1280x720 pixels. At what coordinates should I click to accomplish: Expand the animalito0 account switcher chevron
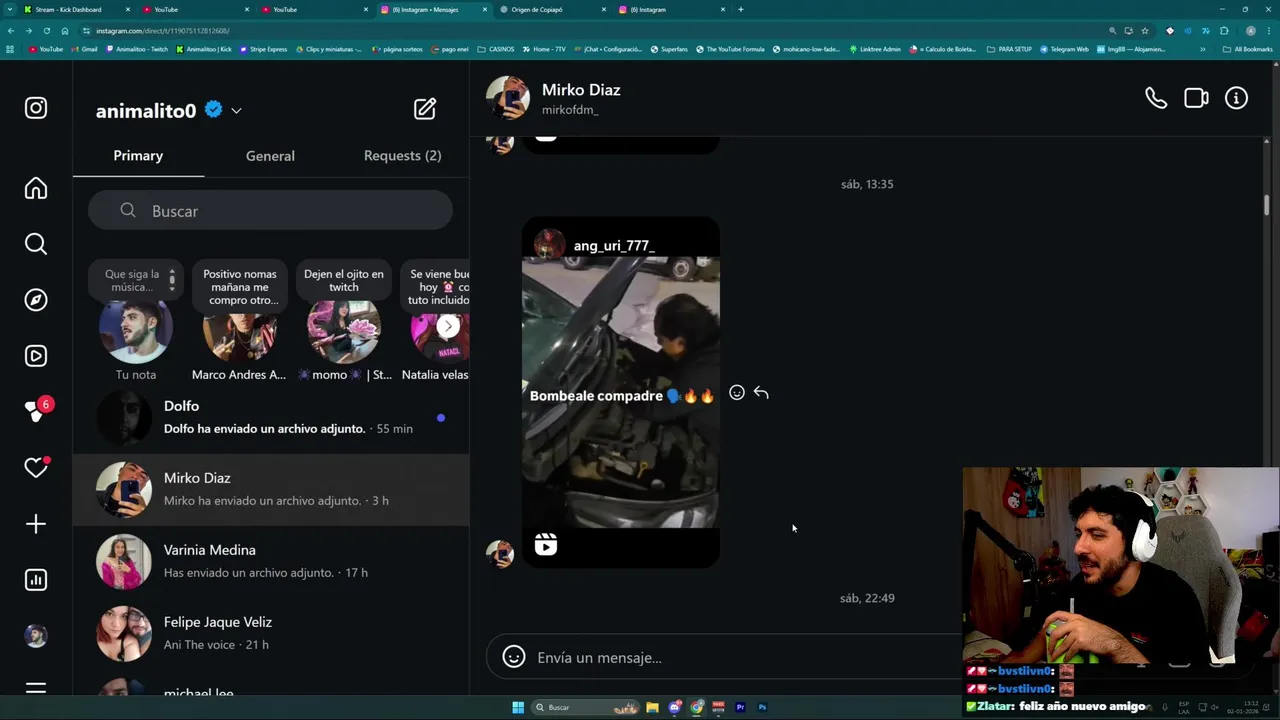click(236, 111)
